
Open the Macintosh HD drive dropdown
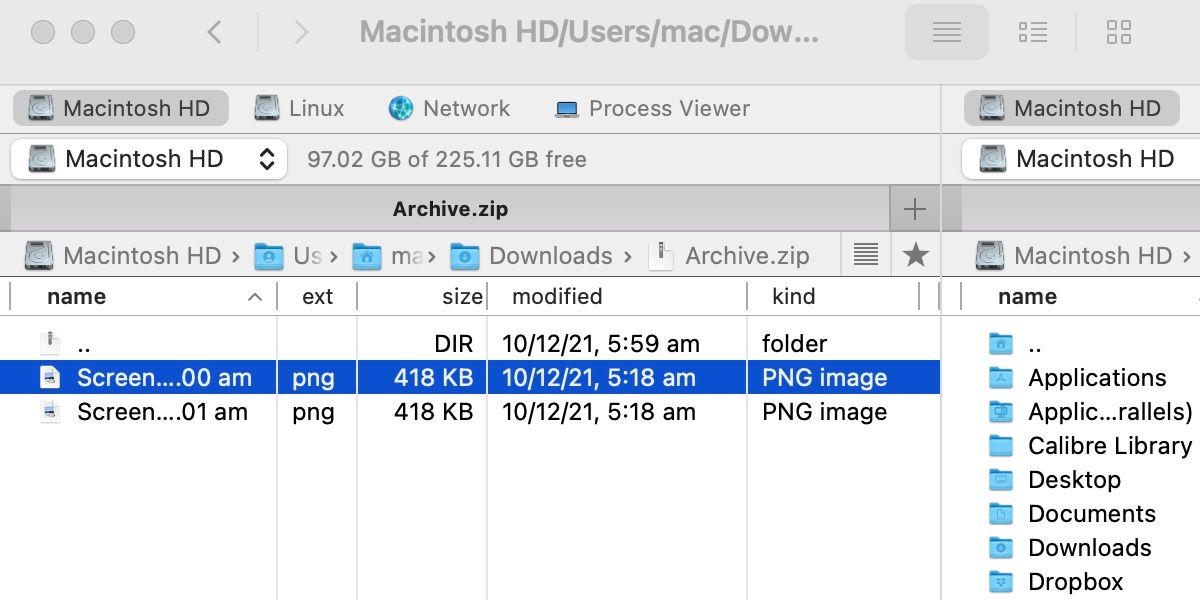click(x=149, y=159)
